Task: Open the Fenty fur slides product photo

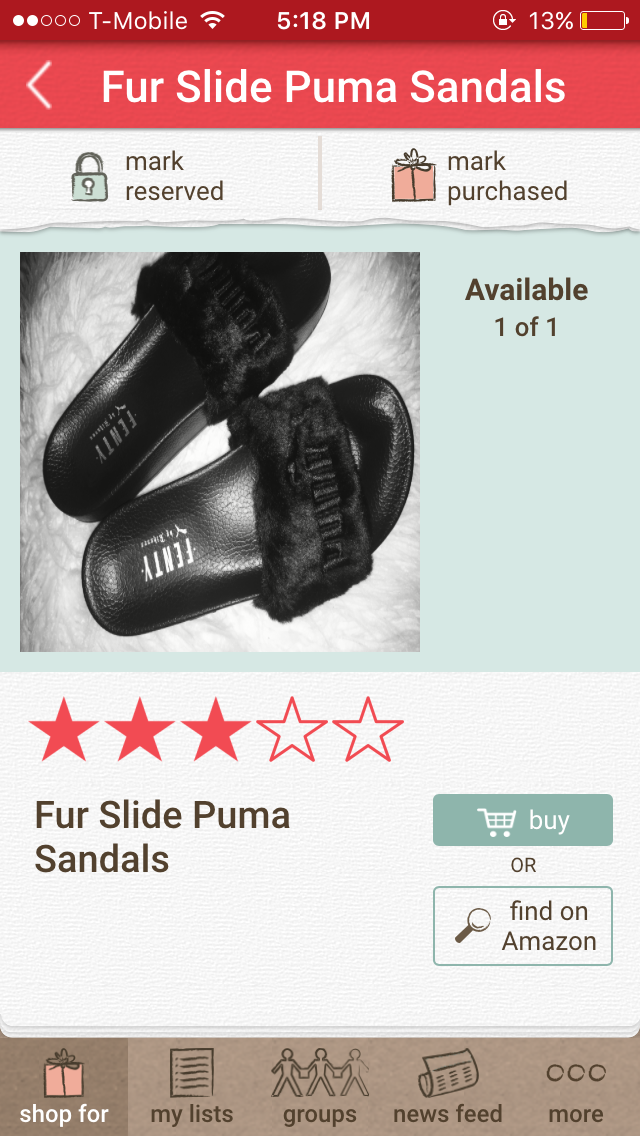Action: [220, 452]
